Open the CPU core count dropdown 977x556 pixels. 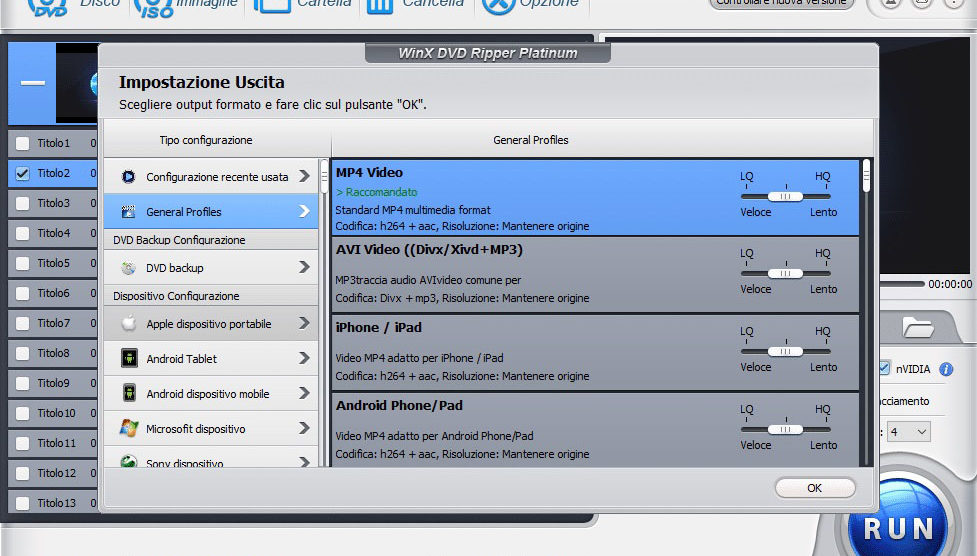(908, 431)
